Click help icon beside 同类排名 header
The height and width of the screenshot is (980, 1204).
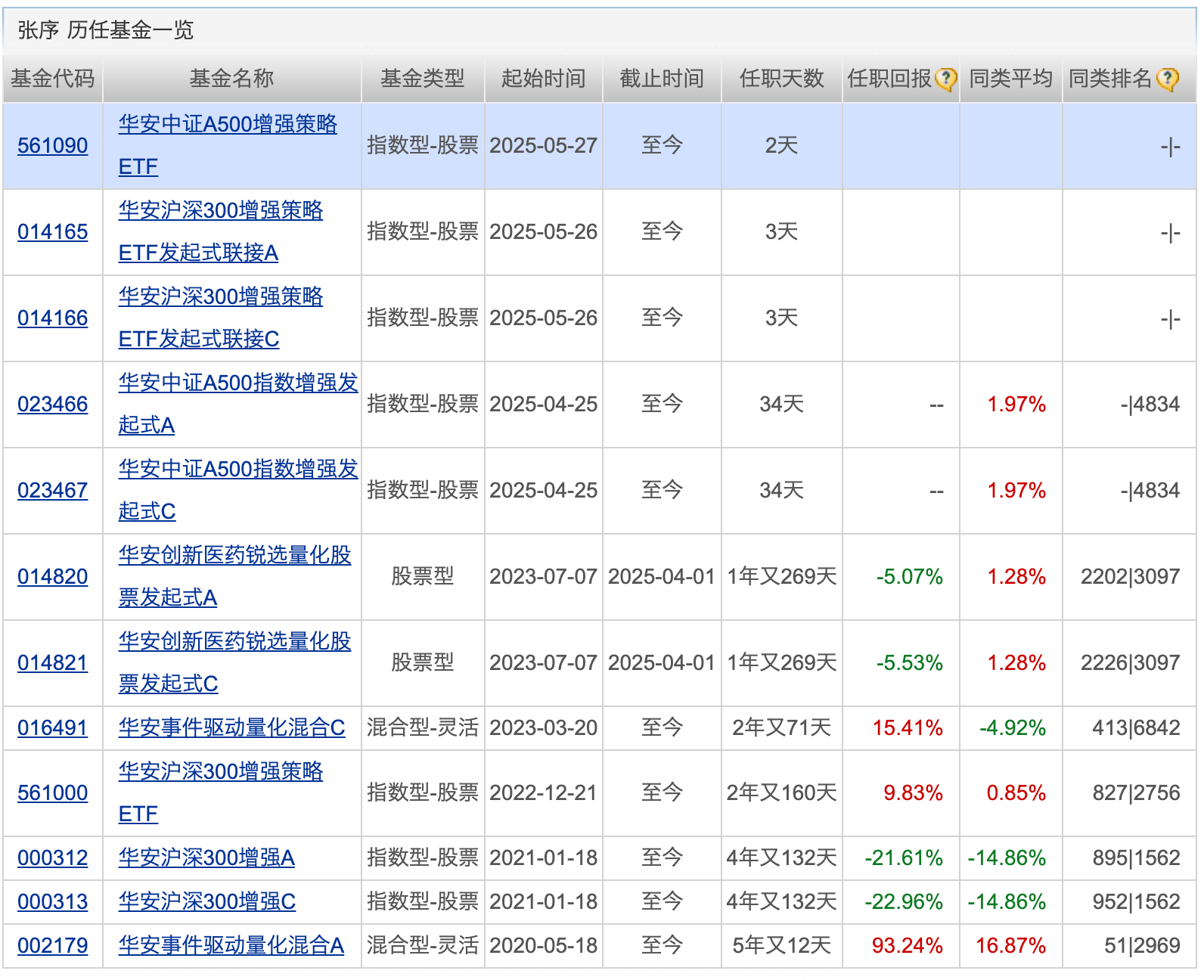(1168, 79)
